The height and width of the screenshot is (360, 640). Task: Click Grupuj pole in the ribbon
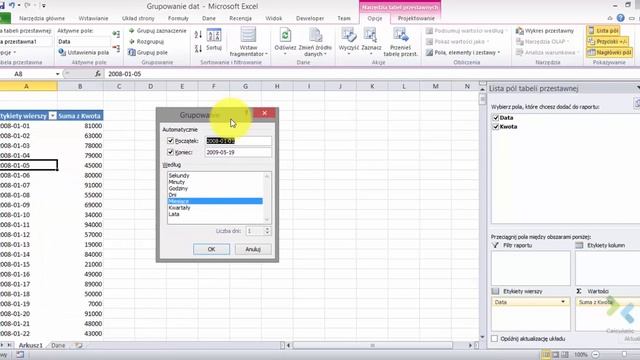point(148,52)
